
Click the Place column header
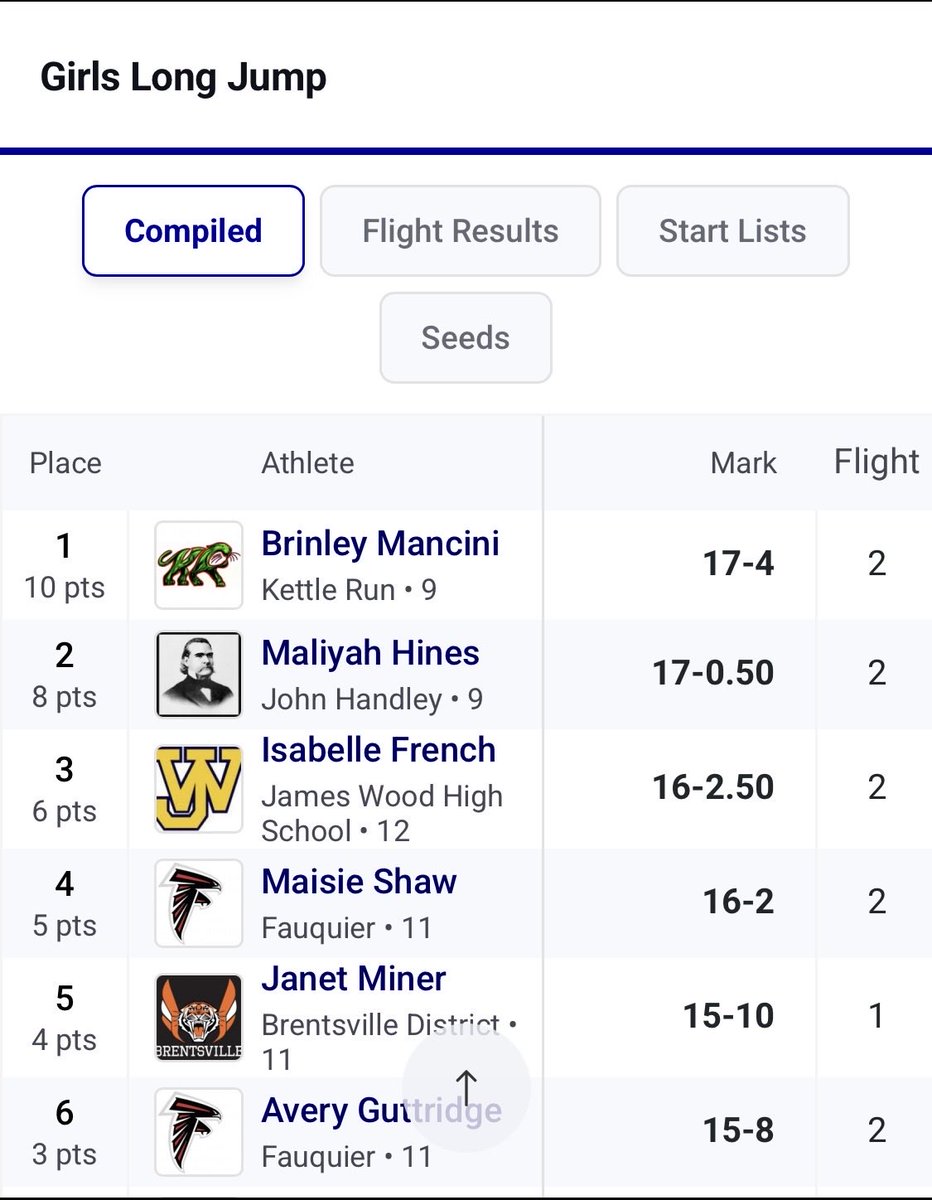point(65,463)
